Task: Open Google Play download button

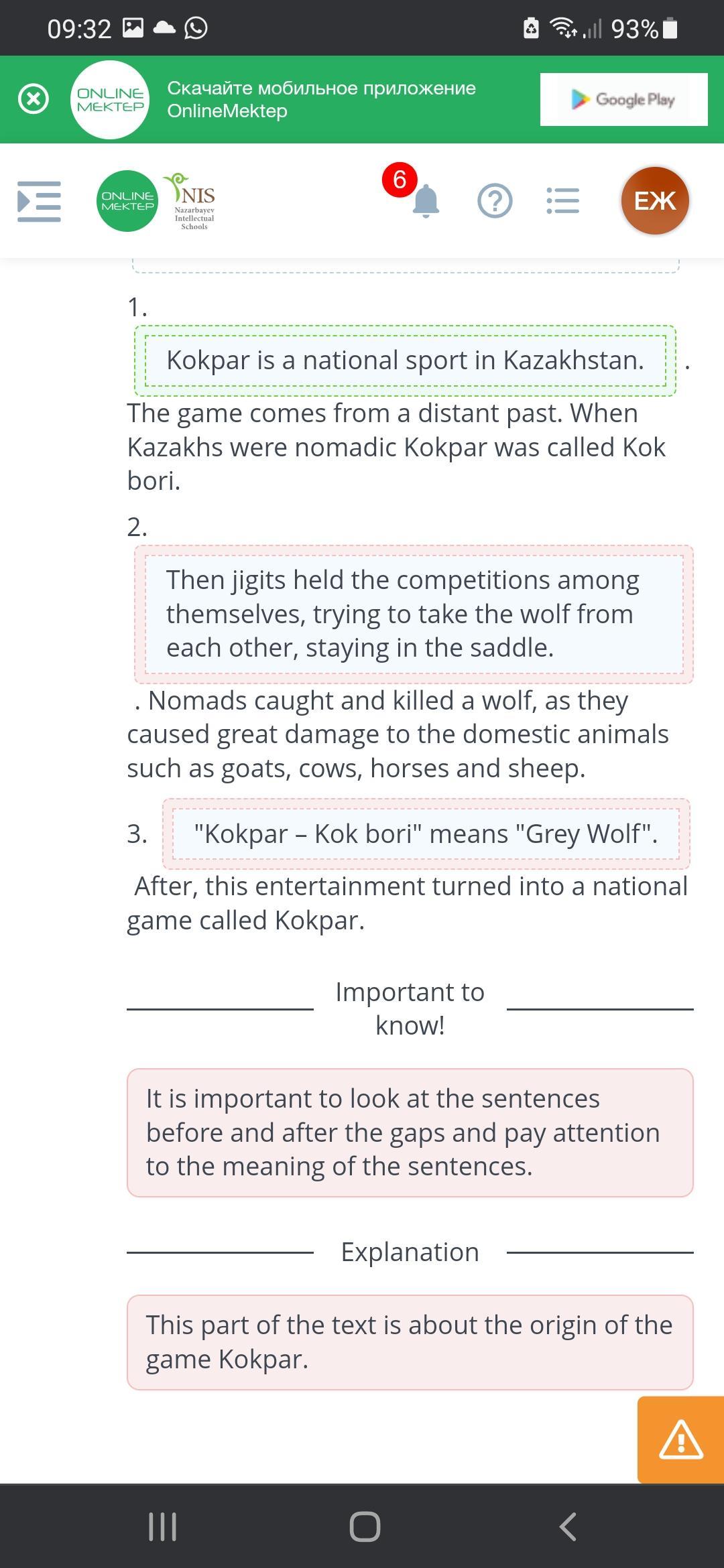Action: (x=623, y=99)
